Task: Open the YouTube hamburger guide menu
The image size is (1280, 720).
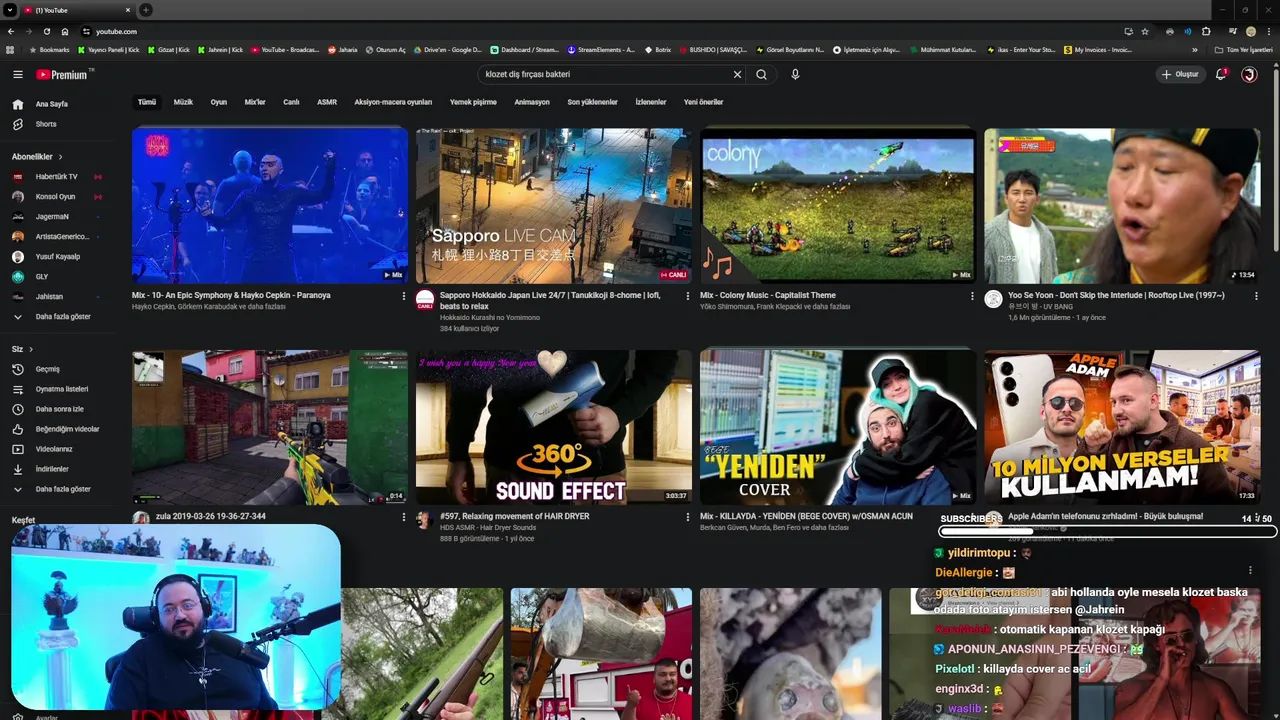Action: pos(17,74)
